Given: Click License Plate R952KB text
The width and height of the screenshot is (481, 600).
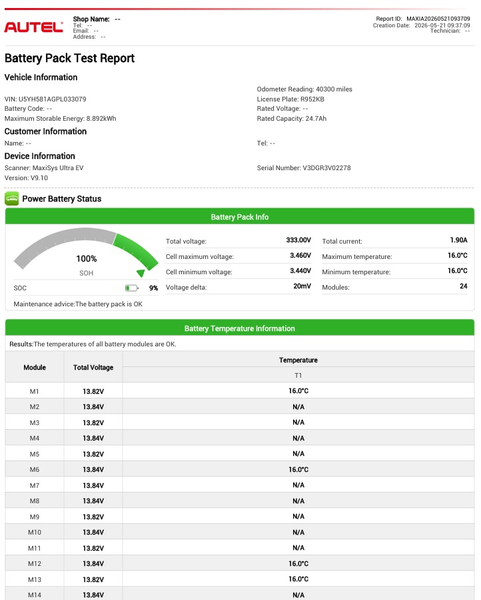Looking at the screenshot, I should (x=290, y=99).
